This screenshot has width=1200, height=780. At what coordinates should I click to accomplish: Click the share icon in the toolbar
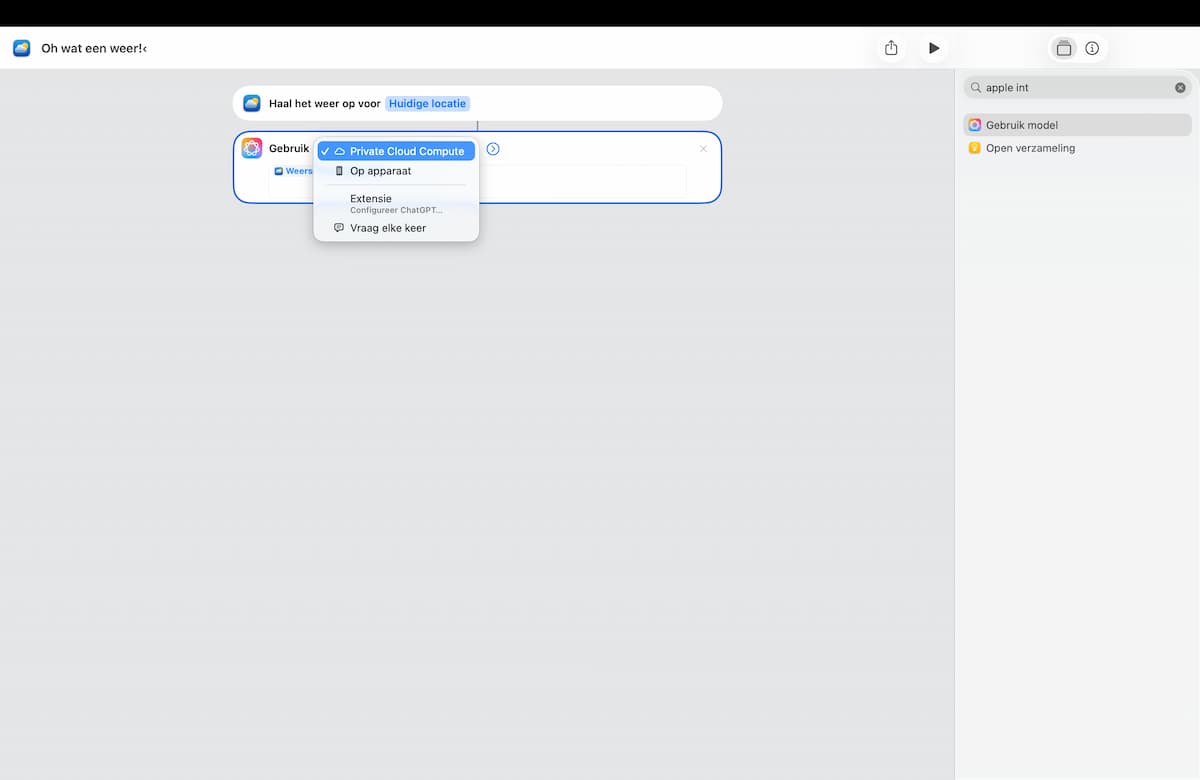pos(891,48)
